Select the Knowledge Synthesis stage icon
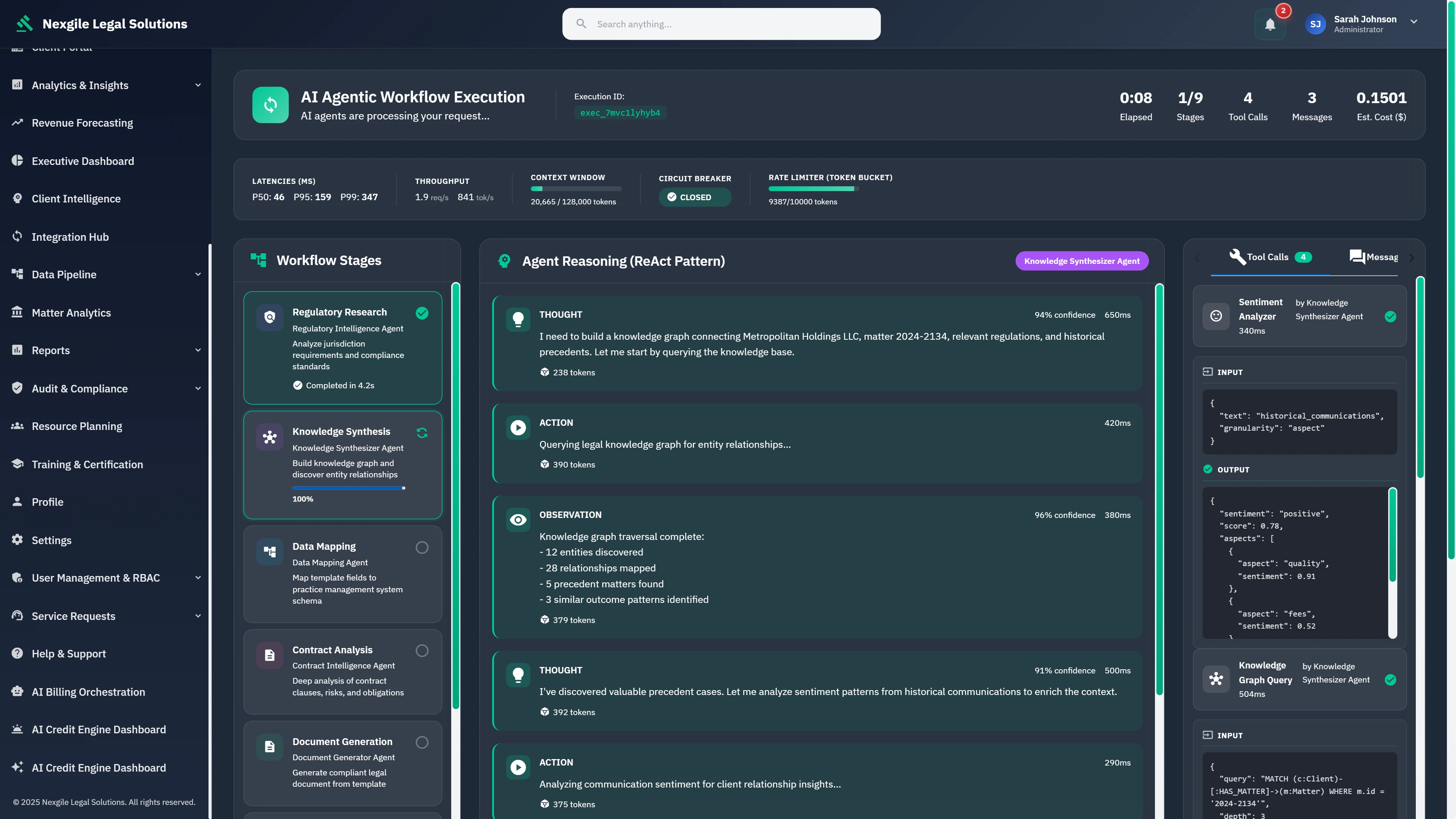This screenshot has width=1456, height=819. [x=270, y=436]
